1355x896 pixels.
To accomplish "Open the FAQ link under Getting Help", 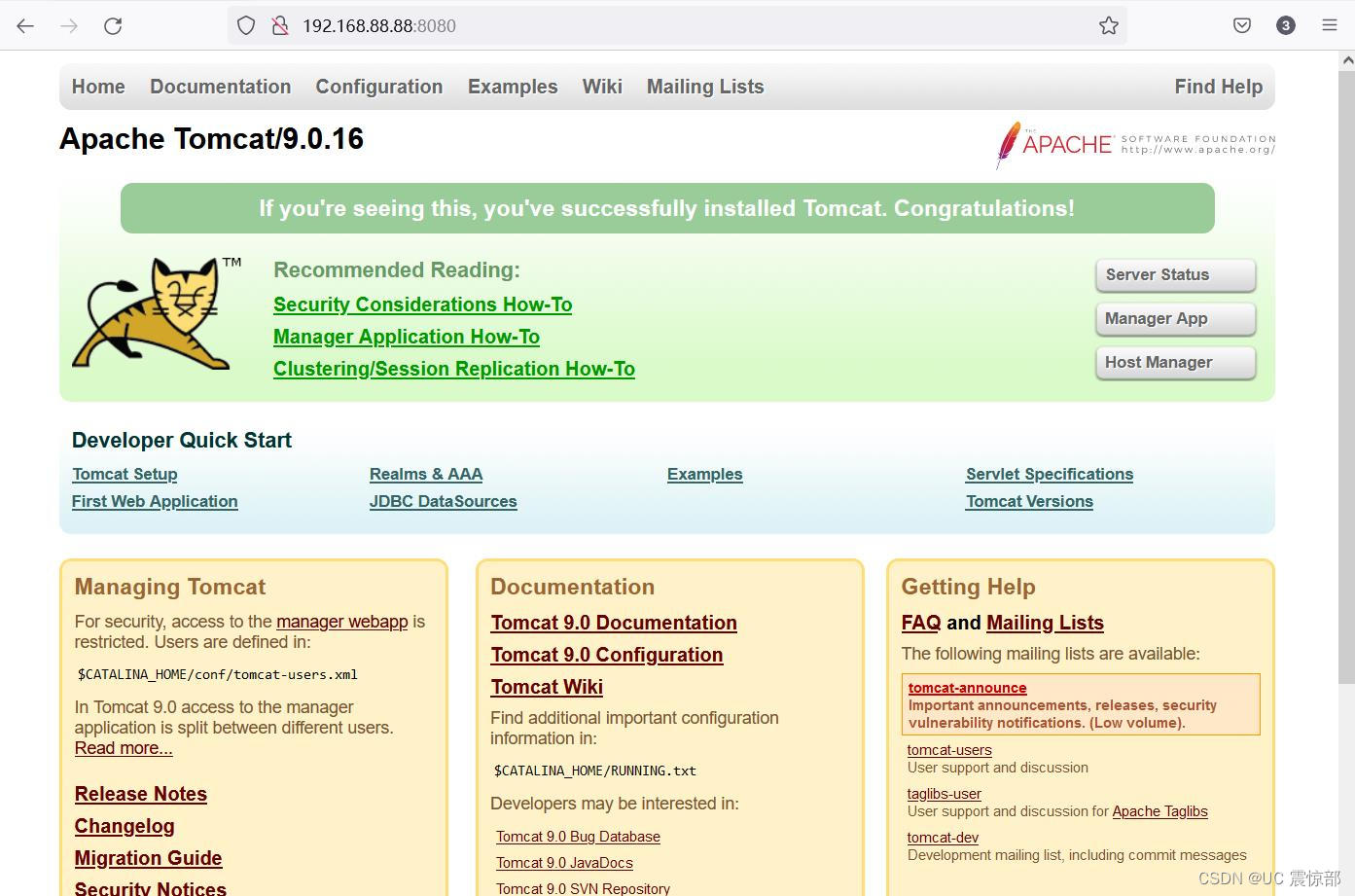I will (921, 623).
